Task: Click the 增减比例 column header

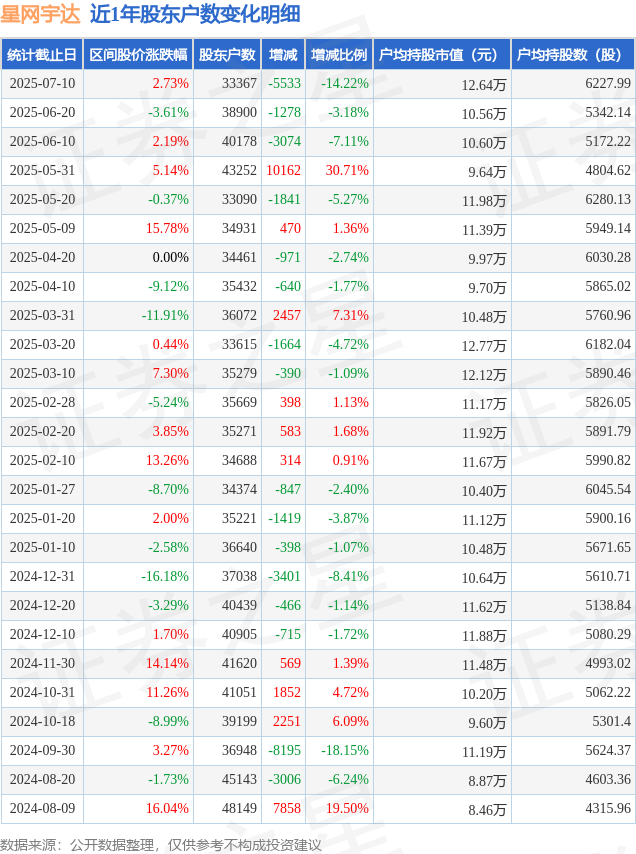Action: (339, 54)
